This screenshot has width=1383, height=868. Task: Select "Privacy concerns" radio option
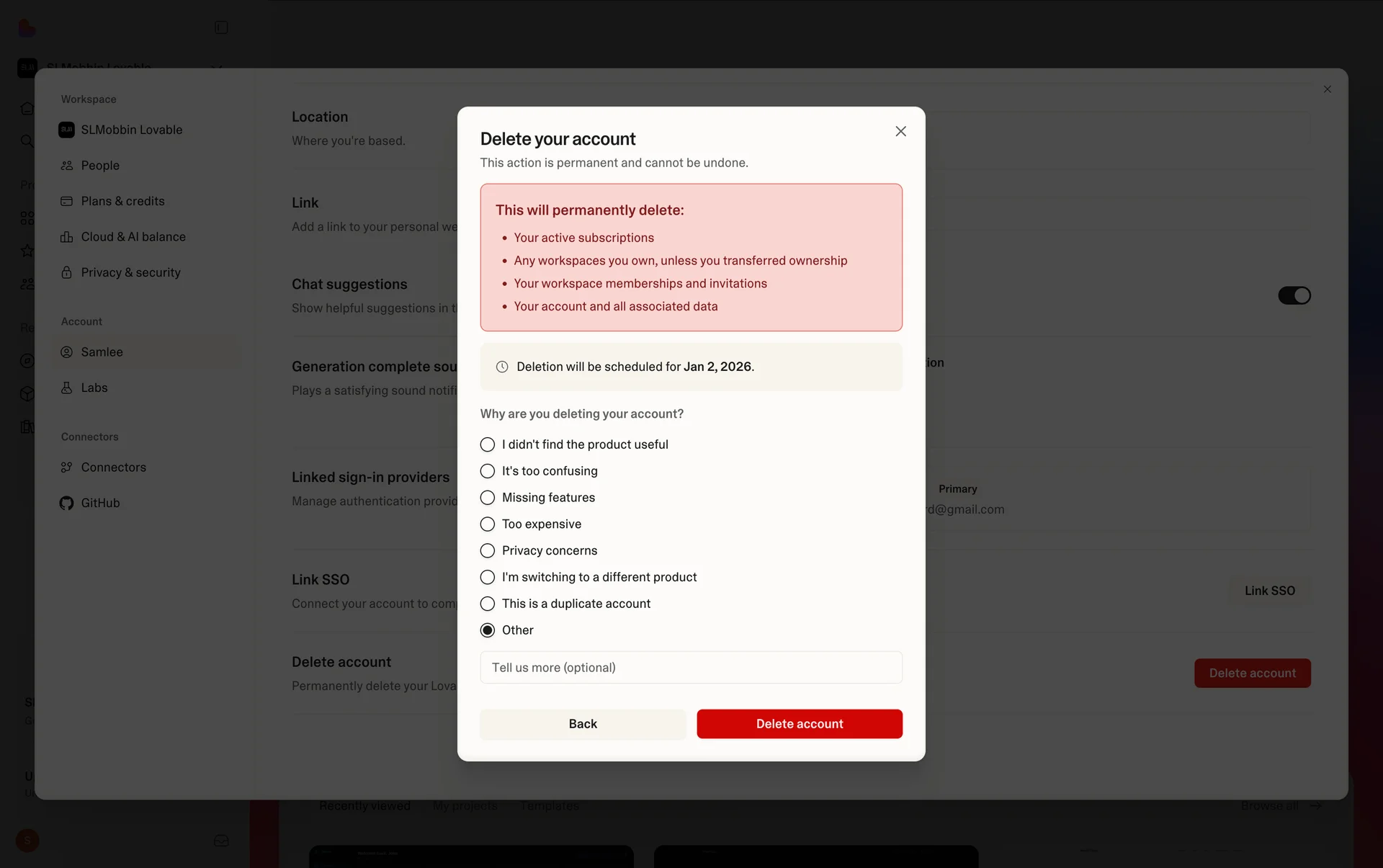pos(488,550)
